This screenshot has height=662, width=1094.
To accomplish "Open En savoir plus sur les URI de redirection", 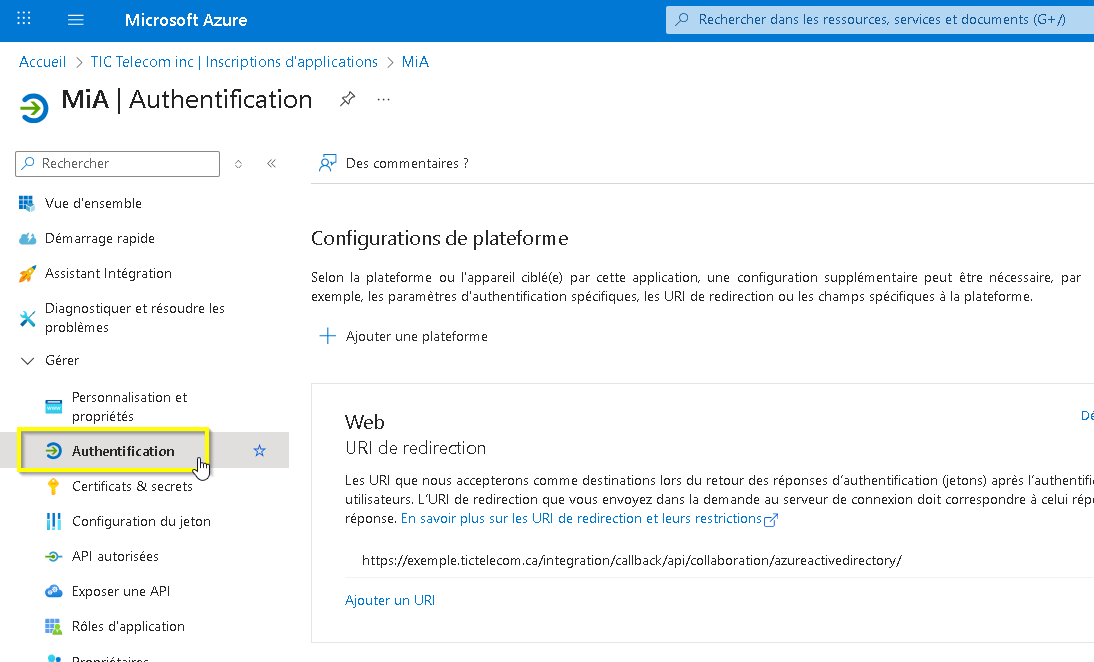I will [x=581, y=518].
